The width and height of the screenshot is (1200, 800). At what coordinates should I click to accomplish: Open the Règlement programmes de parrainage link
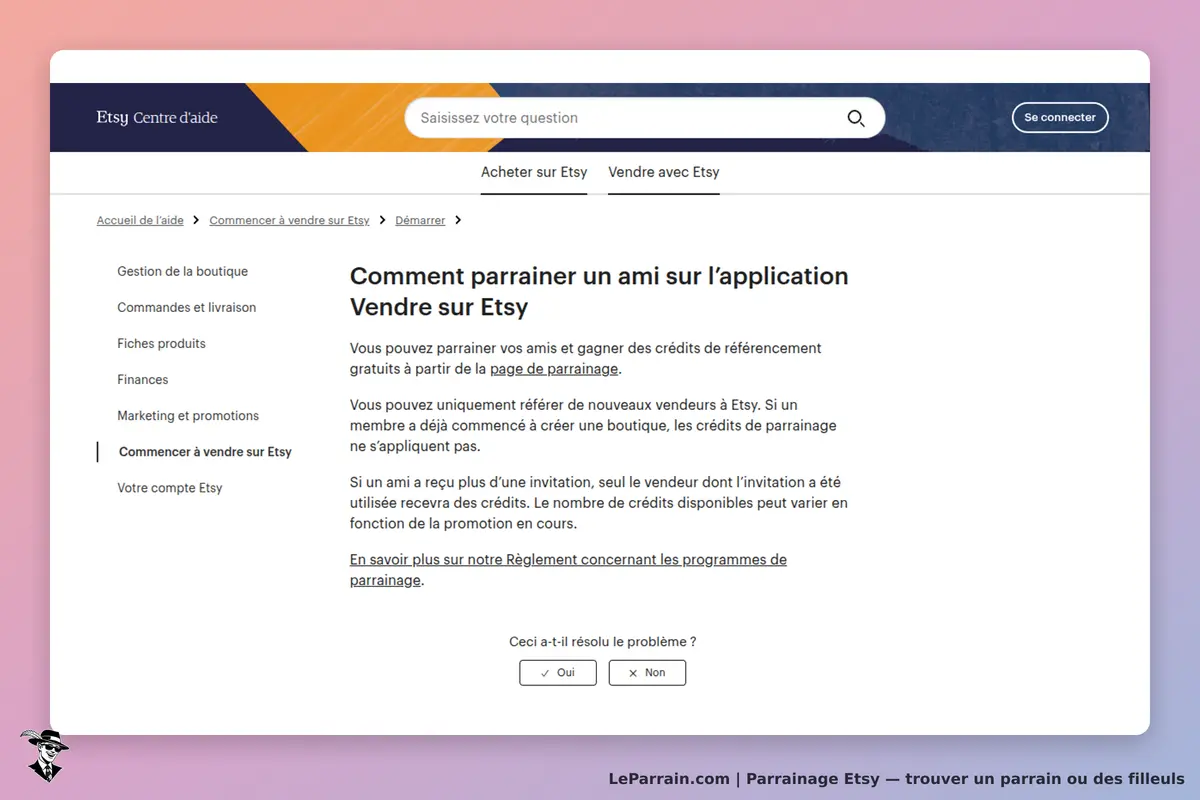click(568, 570)
